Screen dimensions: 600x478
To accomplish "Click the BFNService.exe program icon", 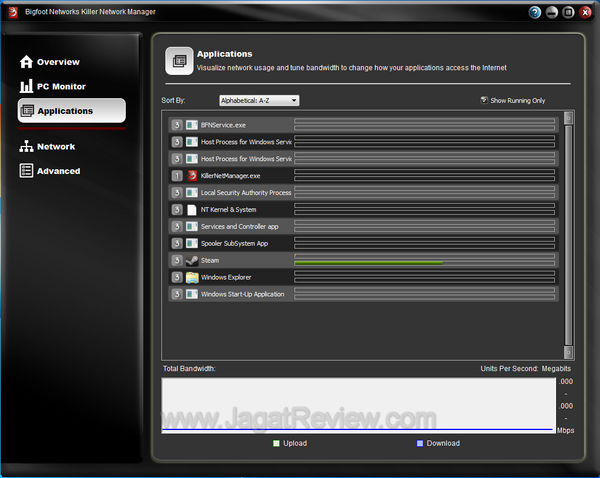I will coord(192,125).
